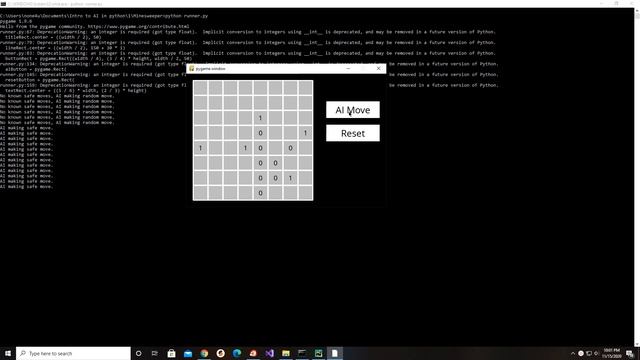Click the Reset button
The width and height of the screenshot is (640, 360).
(x=353, y=133)
